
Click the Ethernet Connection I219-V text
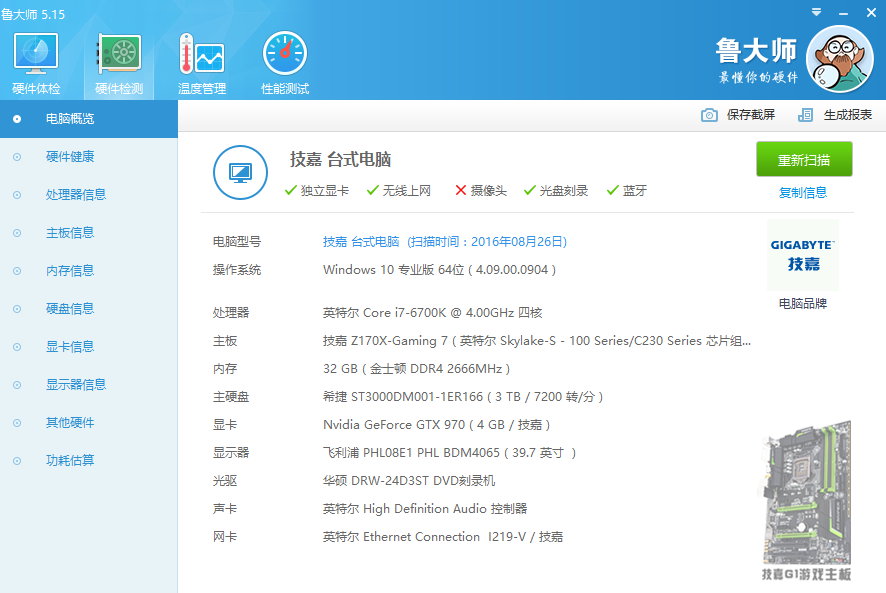pyautogui.click(x=443, y=537)
